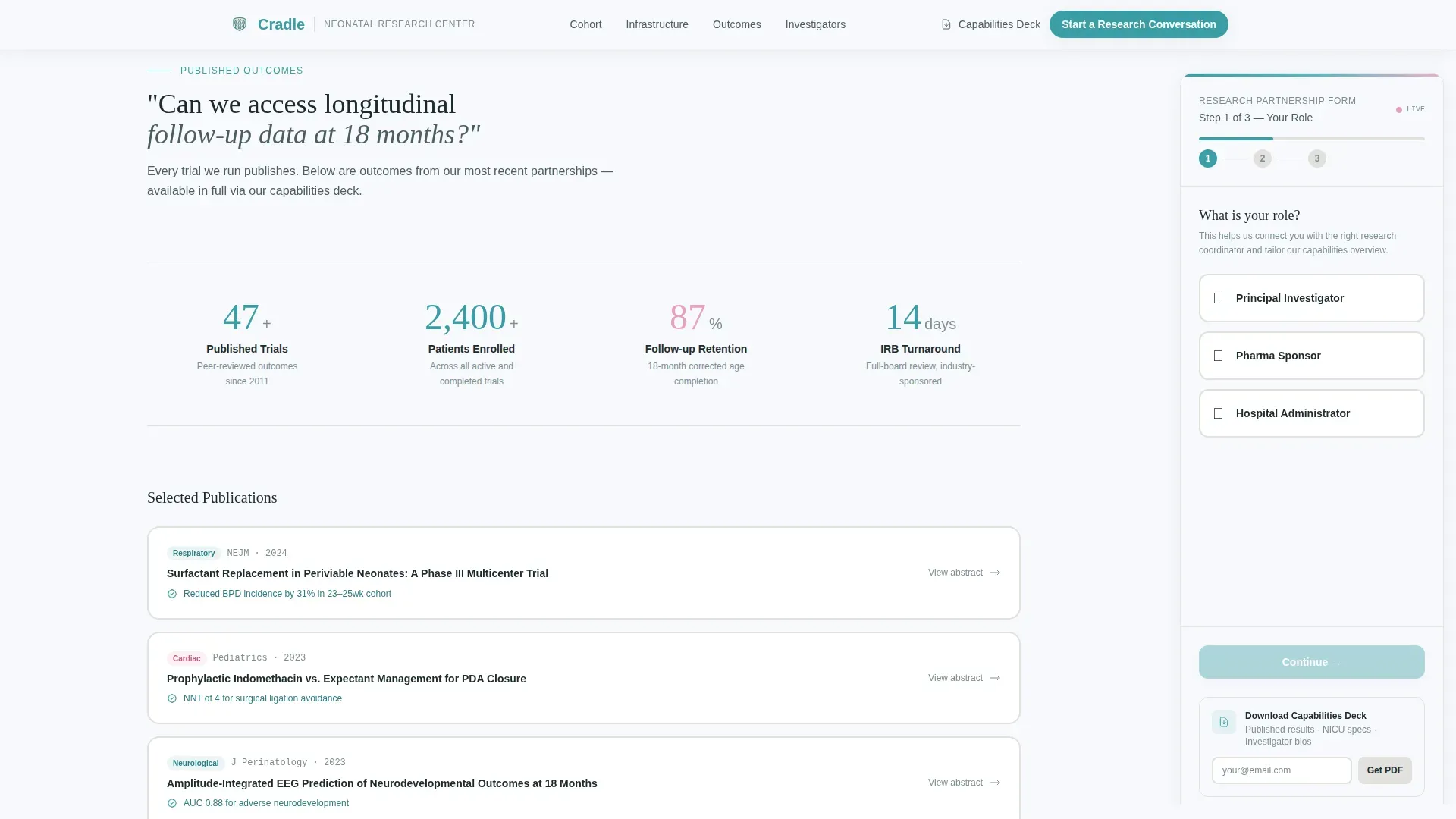Click the 87% Follow-up Retention stat

click(696, 344)
